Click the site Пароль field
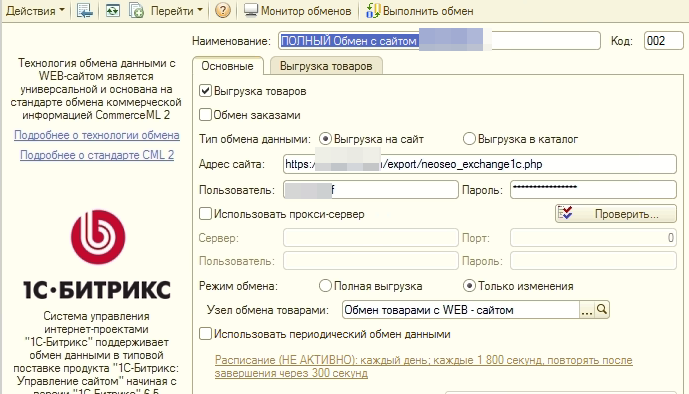689x394 pixels. point(593,190)
